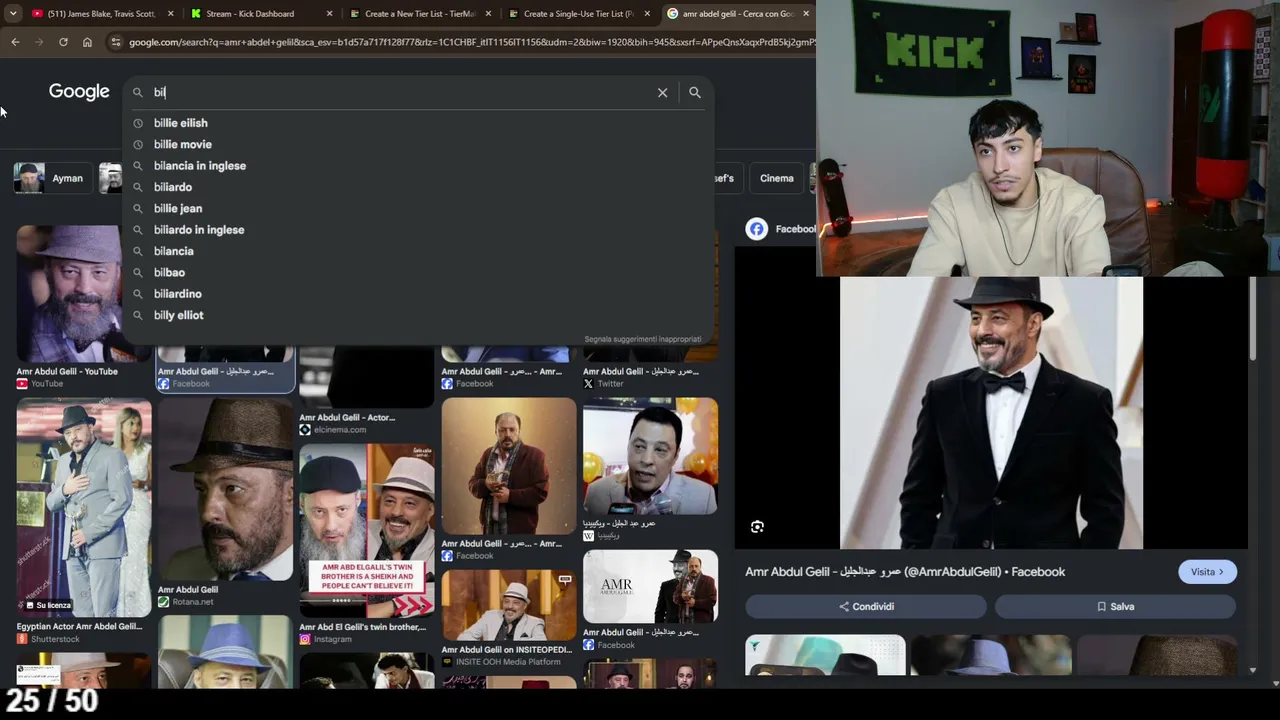
Task: Click the Facebook source icon above the preview
Action: click(757, 229)
